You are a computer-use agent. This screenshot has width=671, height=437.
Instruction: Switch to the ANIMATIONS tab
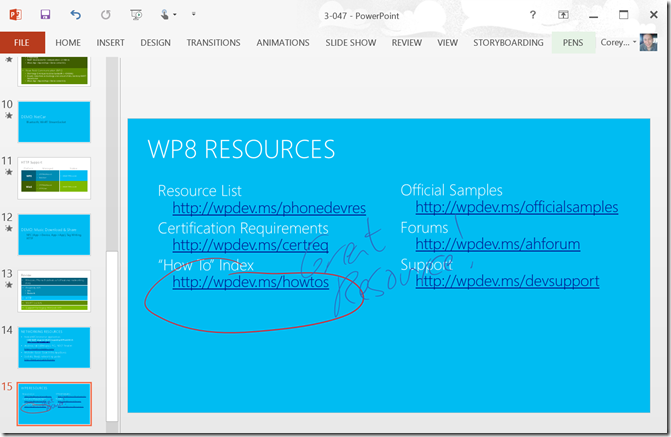point(283,43)
